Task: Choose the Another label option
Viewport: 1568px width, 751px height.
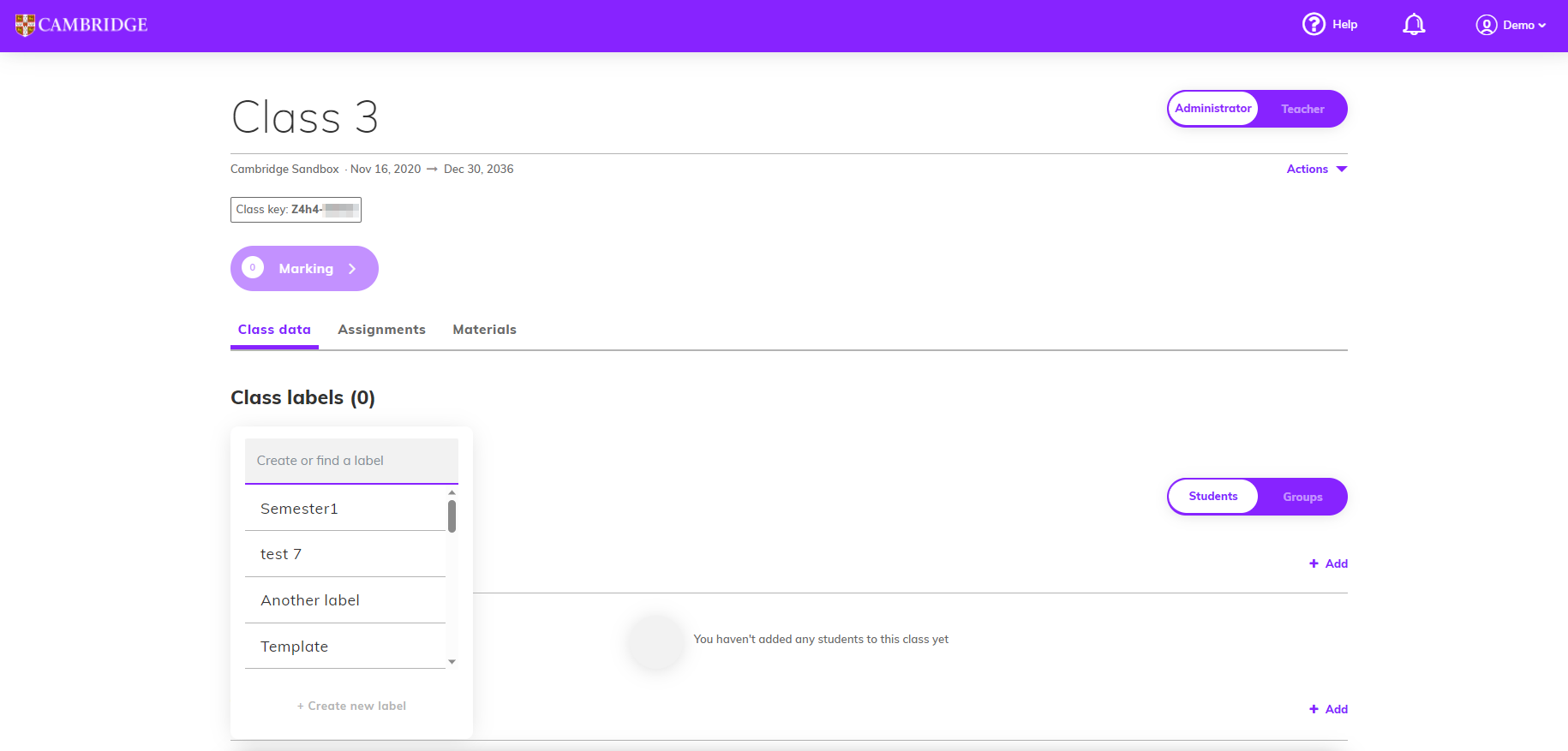Action: coord(345,600)
